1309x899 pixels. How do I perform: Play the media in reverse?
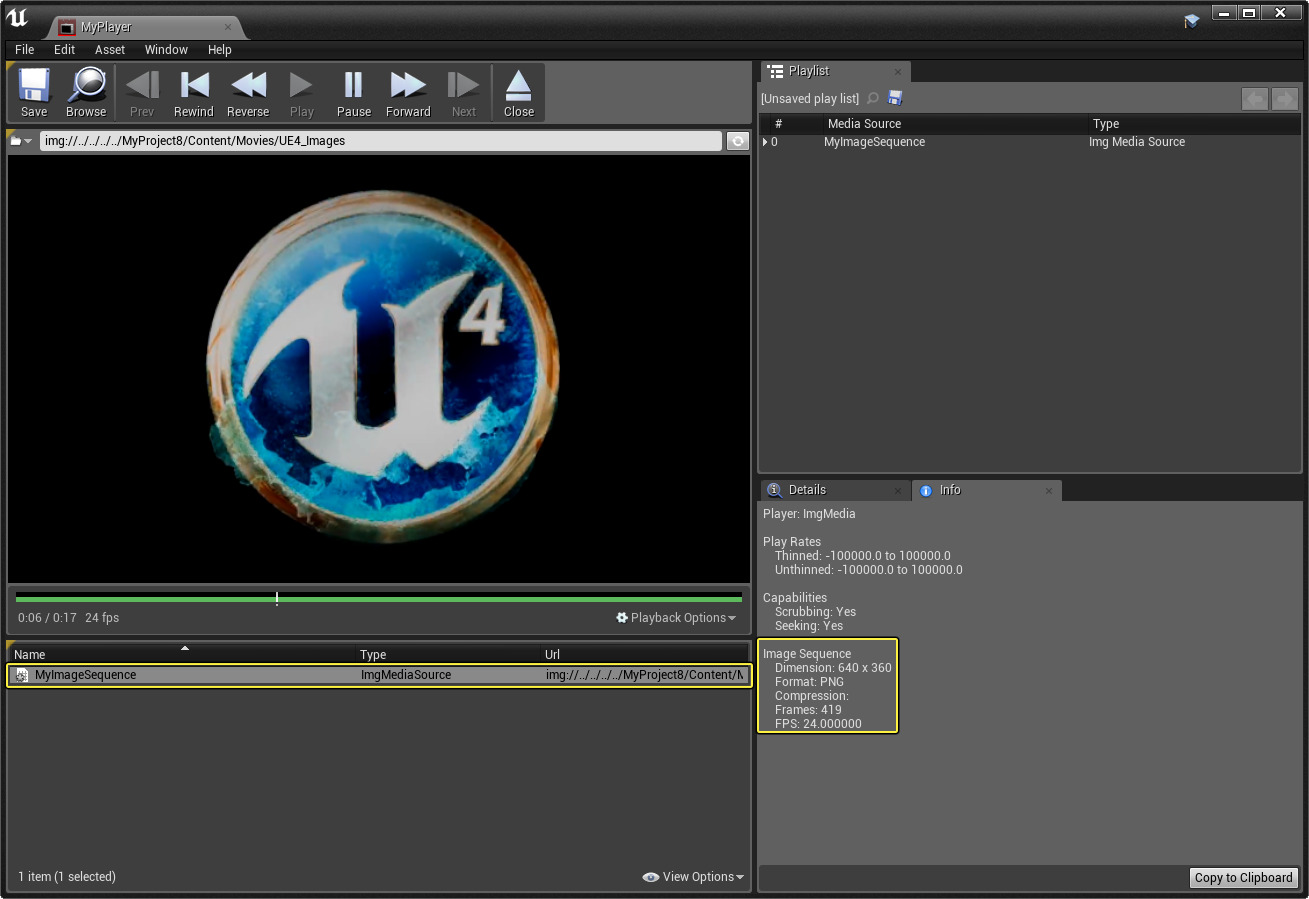[x=248, y=92]
